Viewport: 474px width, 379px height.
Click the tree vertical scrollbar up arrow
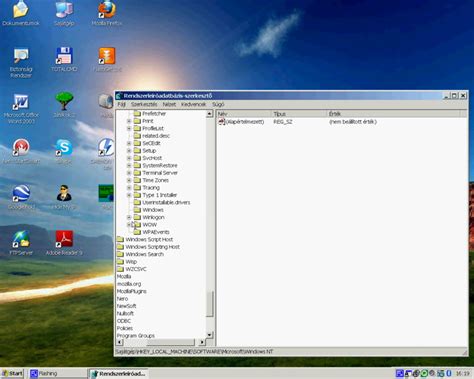pos(209,114)
